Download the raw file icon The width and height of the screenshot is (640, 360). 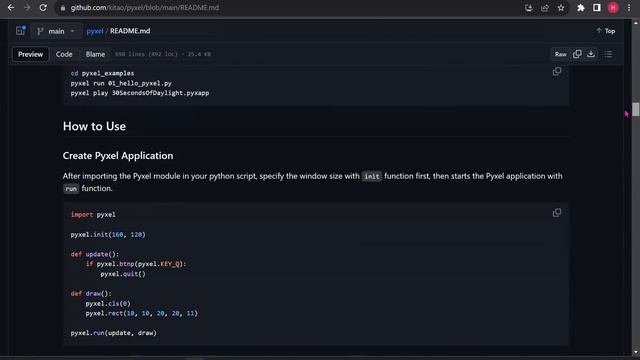(x=591, y=54)
